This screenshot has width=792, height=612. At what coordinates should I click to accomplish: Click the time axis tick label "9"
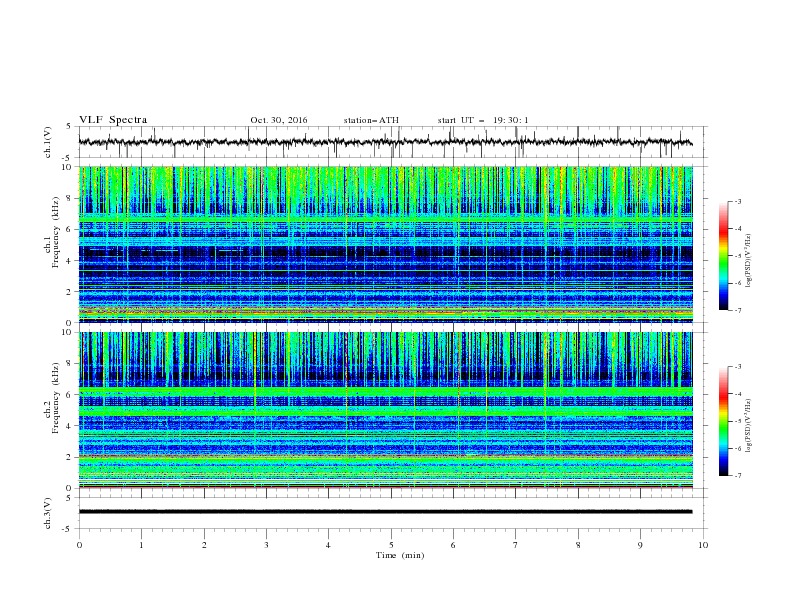tap(640, 545)
